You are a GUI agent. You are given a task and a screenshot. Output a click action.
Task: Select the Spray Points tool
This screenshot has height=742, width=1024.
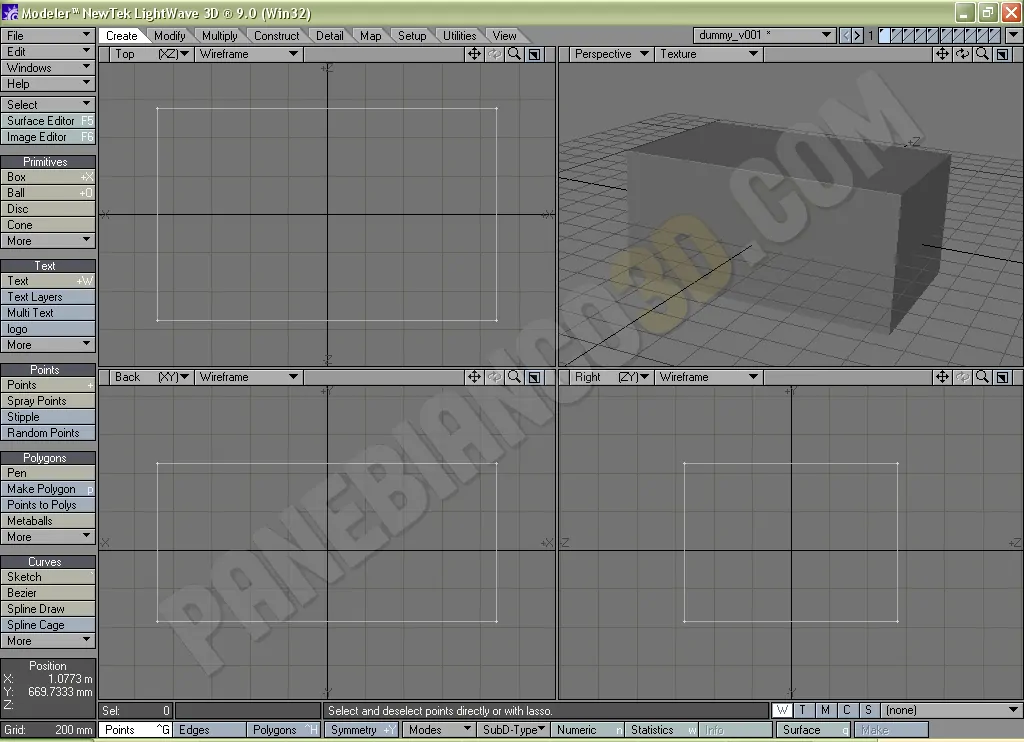(48, 401)
